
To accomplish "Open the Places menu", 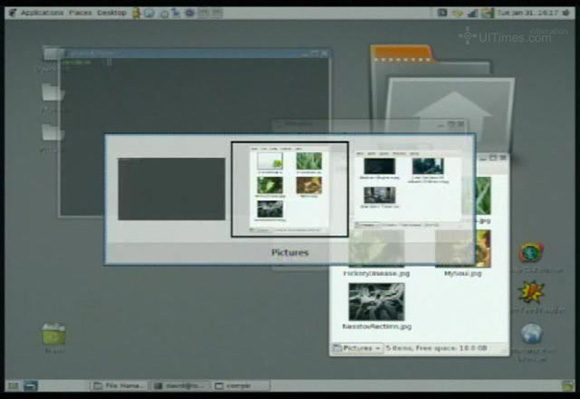I will (80, 13).
